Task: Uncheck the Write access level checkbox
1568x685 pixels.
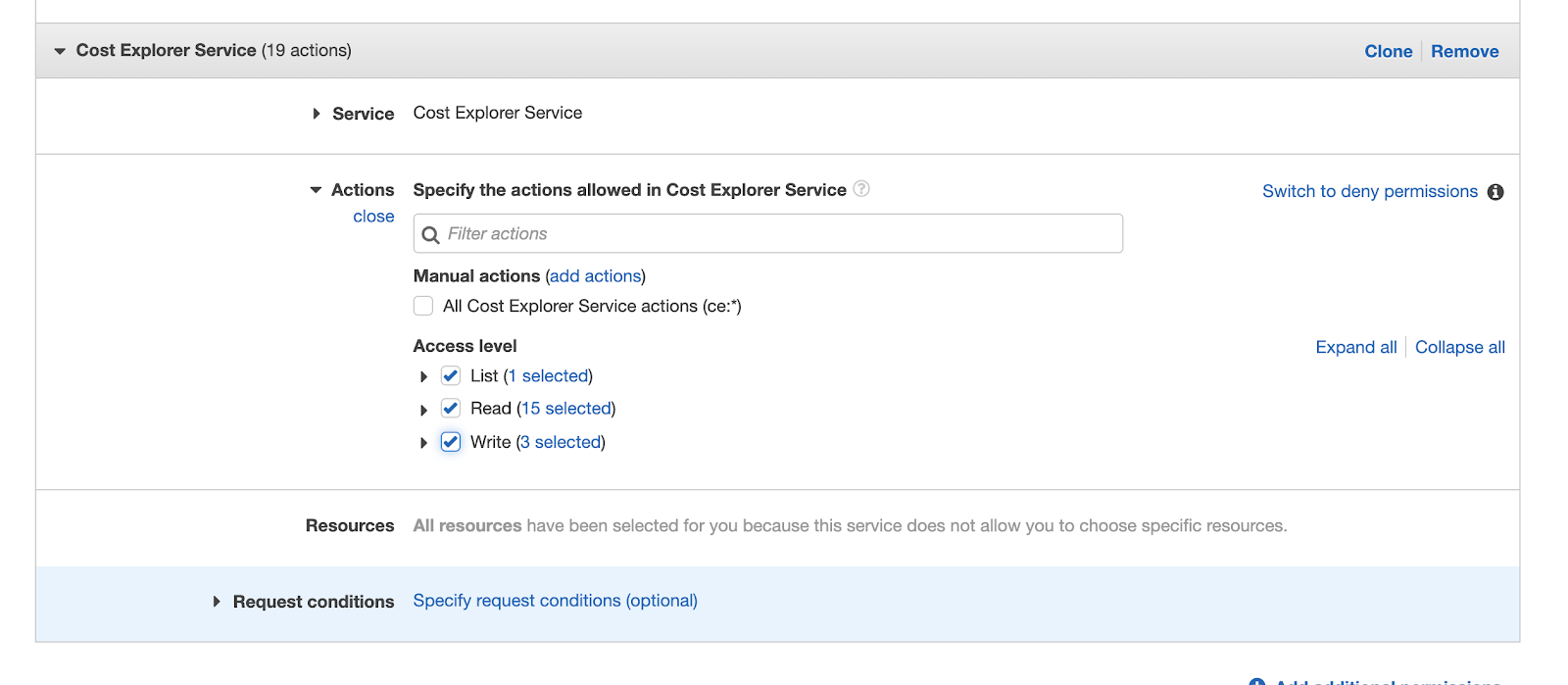Action: [451, 442]
